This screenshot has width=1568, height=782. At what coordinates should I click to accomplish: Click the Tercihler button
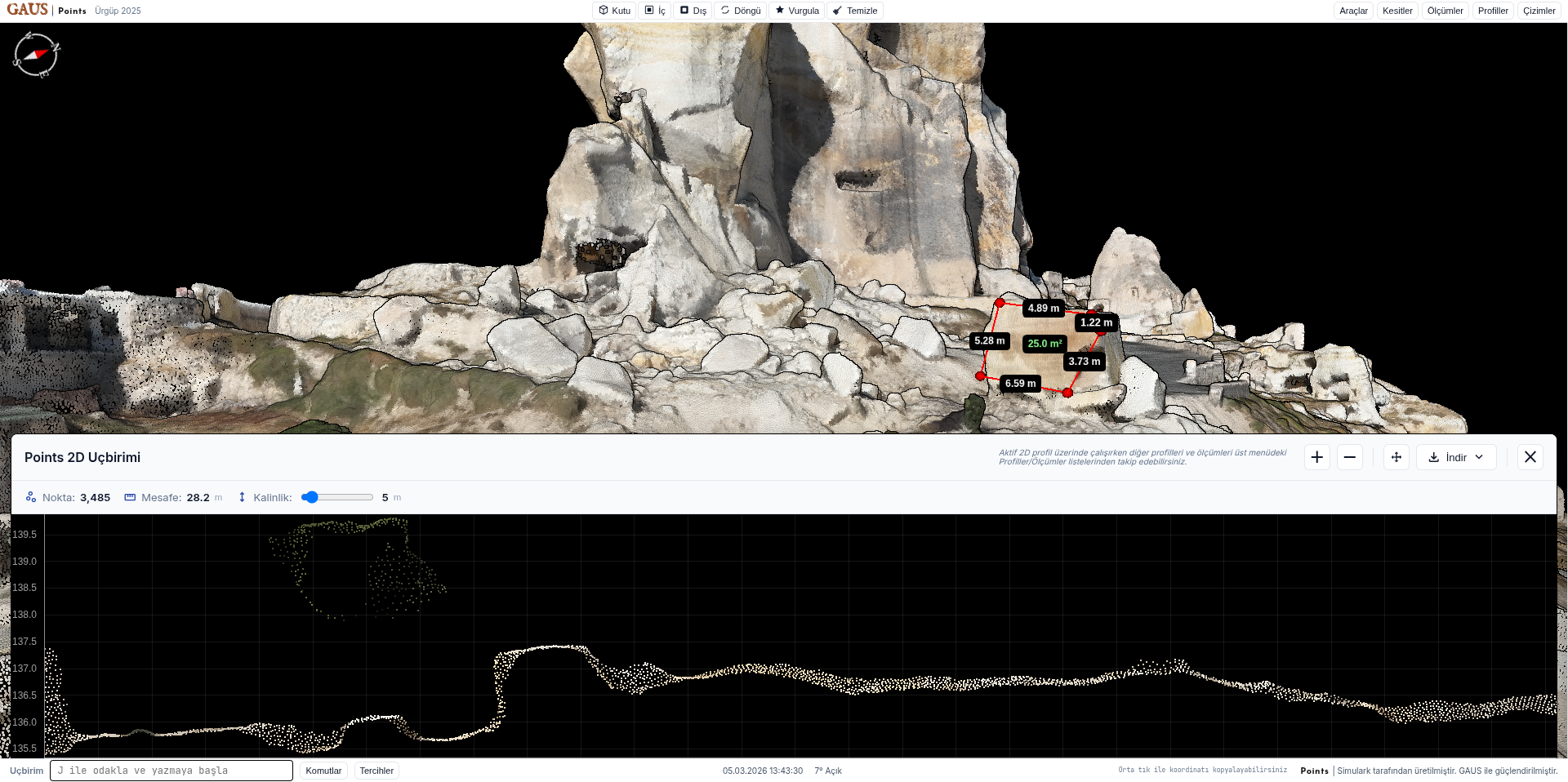coord(376,771)
